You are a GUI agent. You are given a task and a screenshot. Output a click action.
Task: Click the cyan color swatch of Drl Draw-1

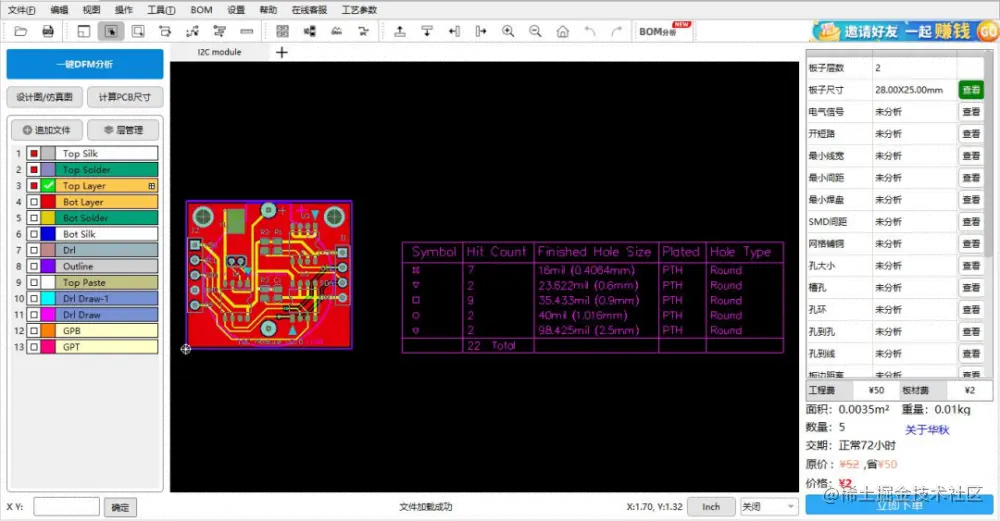(48, 298)
